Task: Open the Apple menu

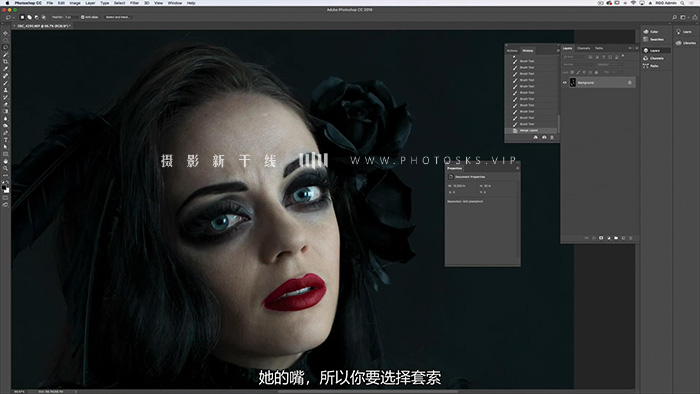Action: point(7,3)
